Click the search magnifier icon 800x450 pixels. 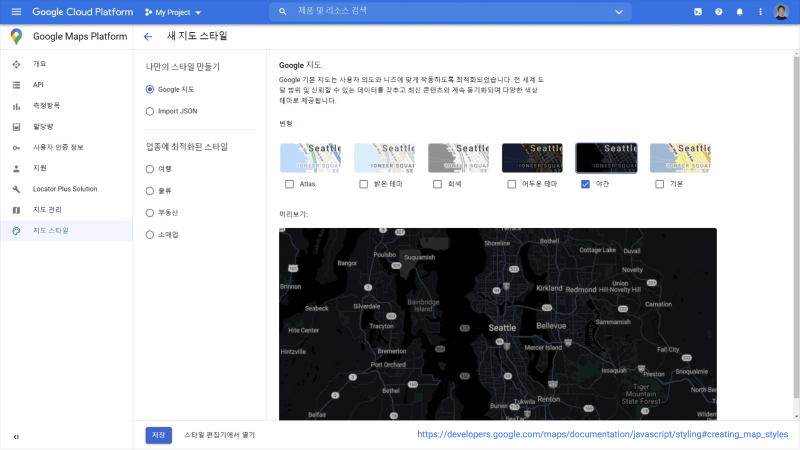pyautogui.click(x=283, y=11)
